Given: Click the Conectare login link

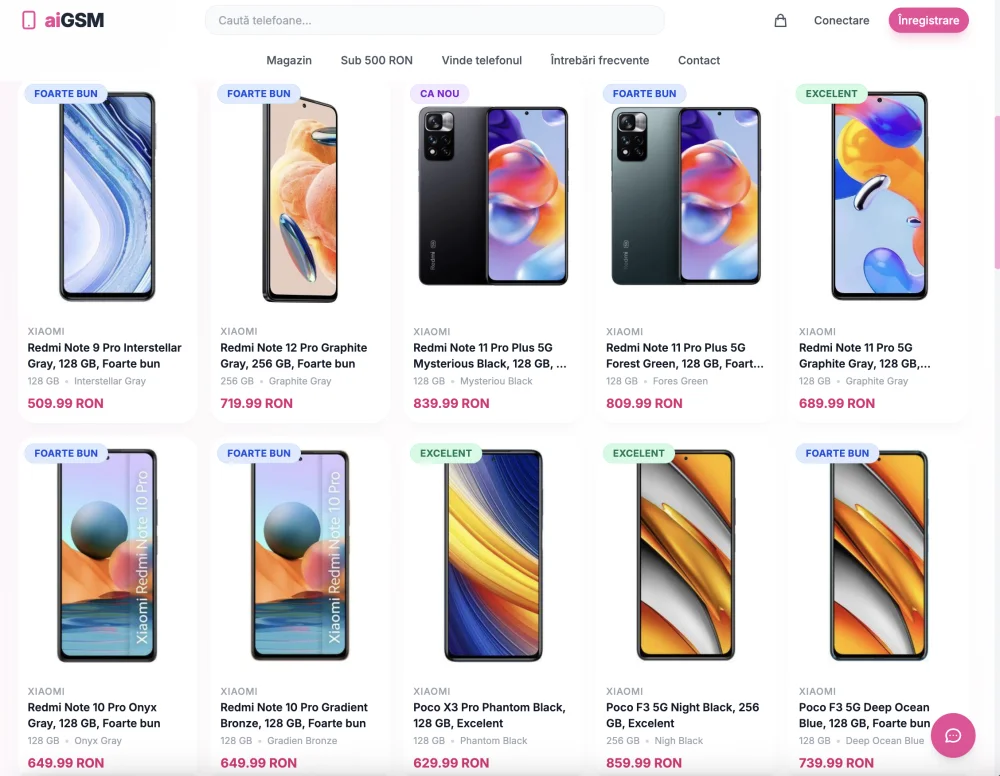Looking at the screenshot, I should click(x=841, y=20).
